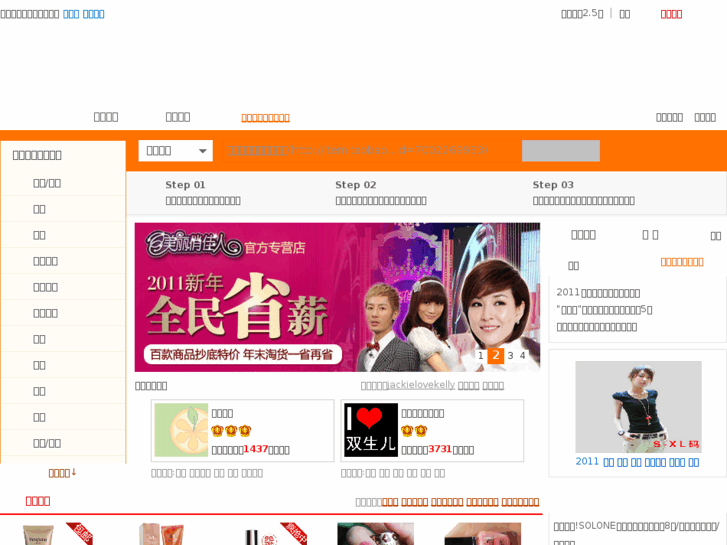
Task: Open the blue 2011 product link below woman photo
Action: pyautogui.click(x=638, y=462)
